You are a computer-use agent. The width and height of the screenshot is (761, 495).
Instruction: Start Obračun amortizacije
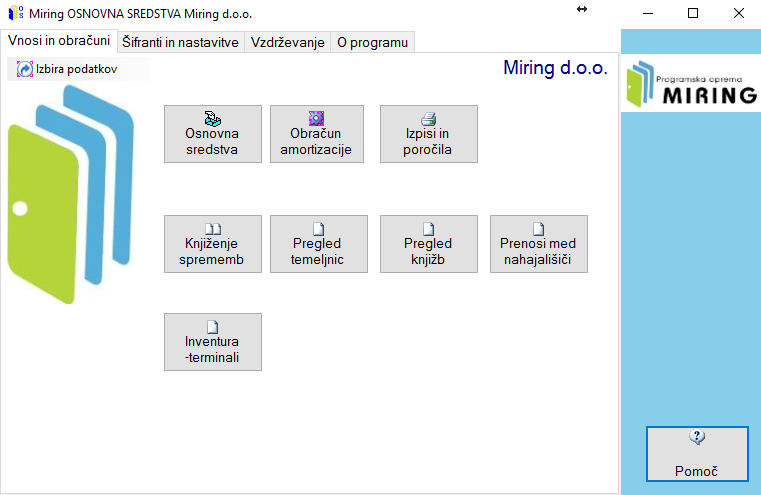[x=316, y=134]
